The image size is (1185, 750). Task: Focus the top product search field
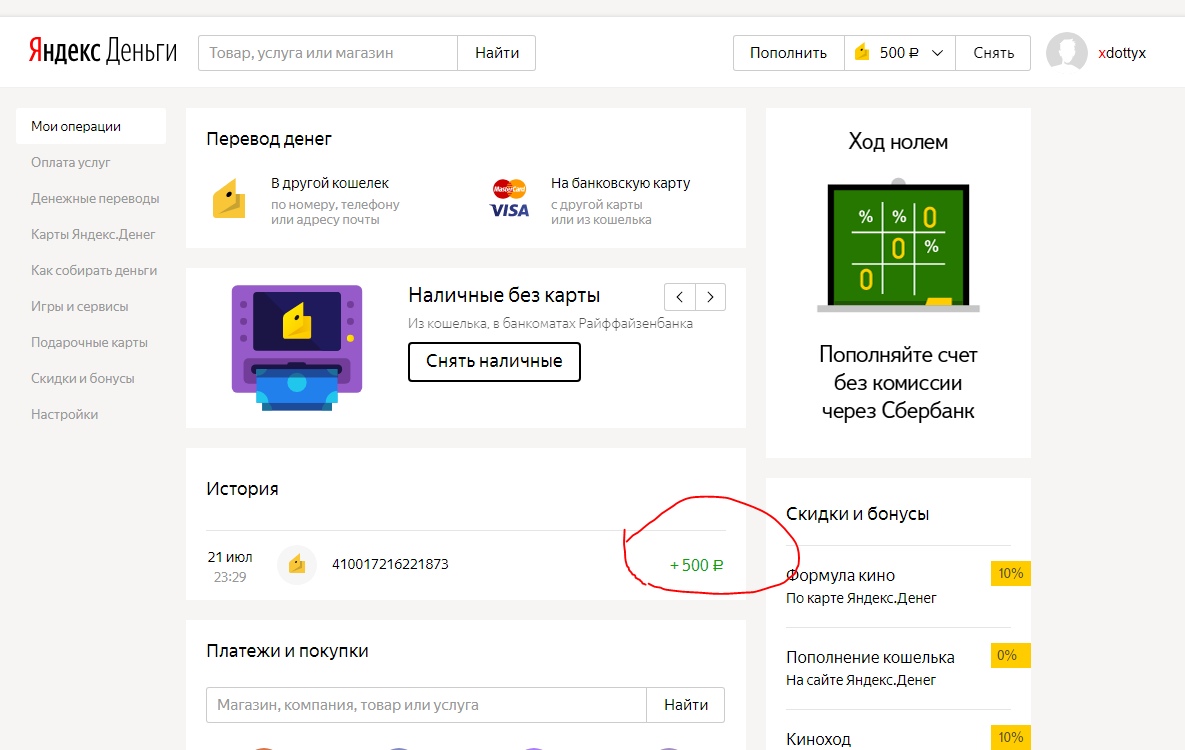[328, 53]
